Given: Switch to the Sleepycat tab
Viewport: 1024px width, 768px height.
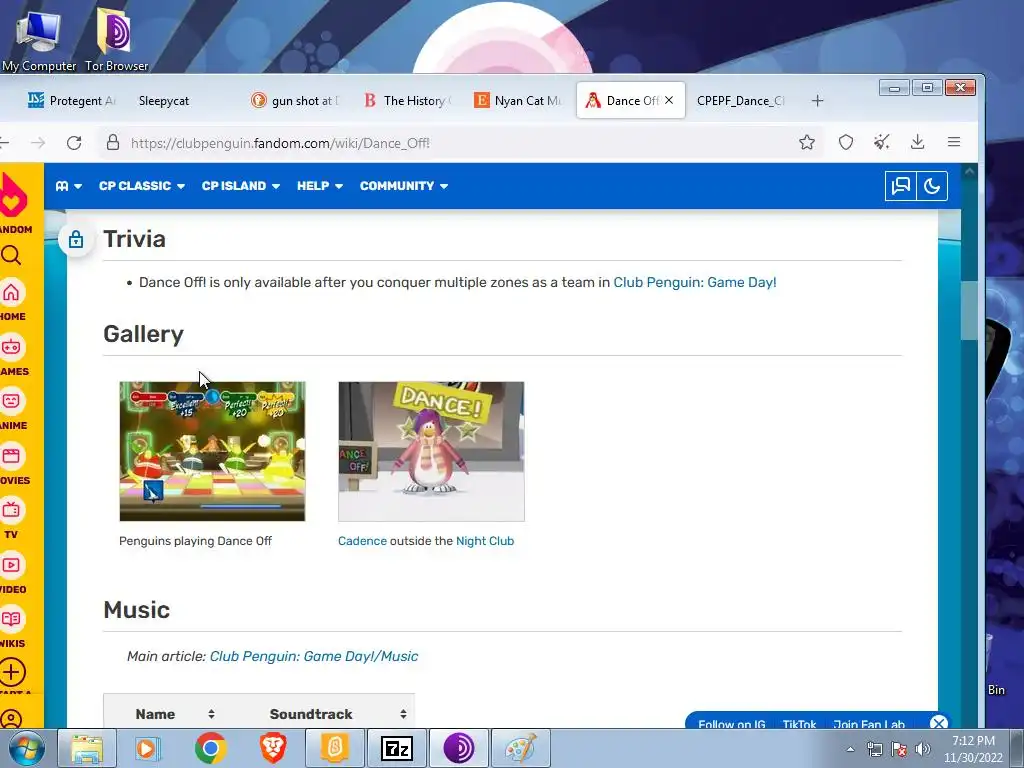Looking at the screenshot, I should (x=164, y=101).
